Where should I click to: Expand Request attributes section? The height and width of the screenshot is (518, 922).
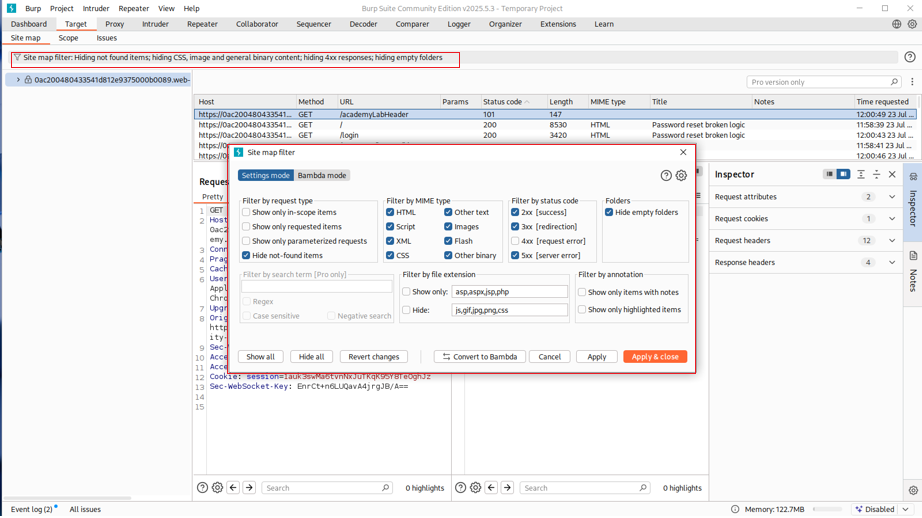click(892, 197)
